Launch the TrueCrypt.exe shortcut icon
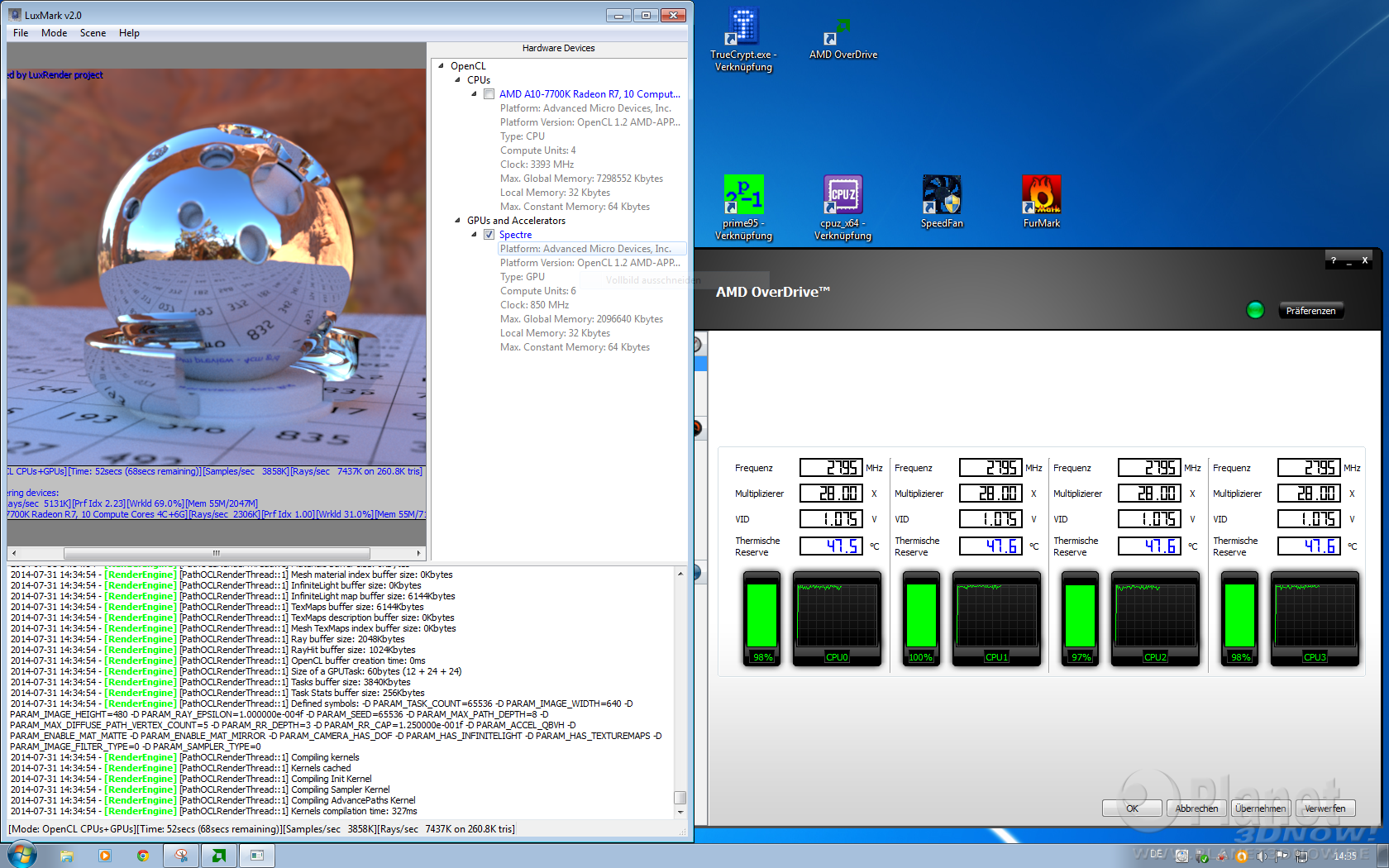 (743, 39)
